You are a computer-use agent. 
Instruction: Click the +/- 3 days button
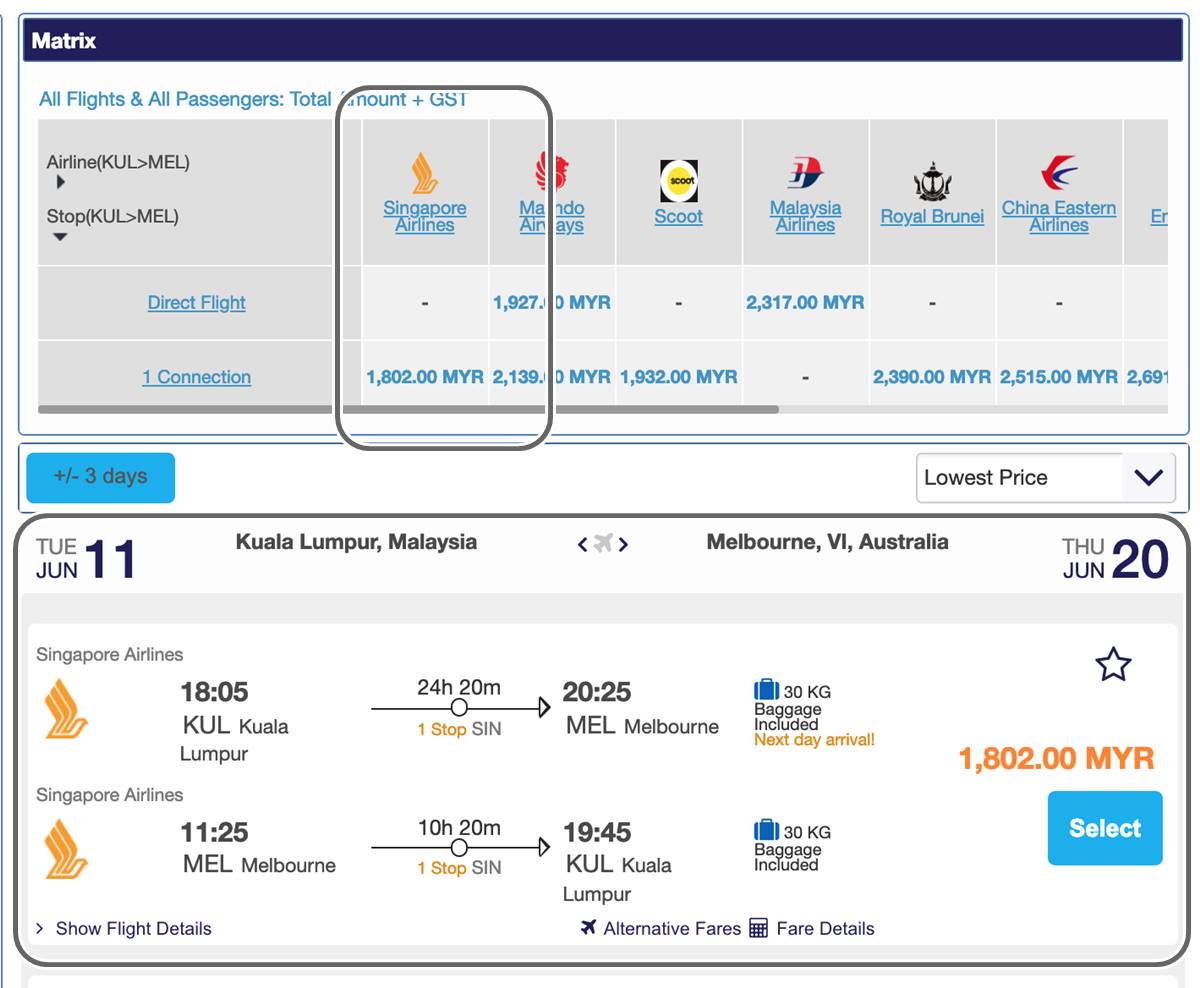[x=100, y=477]
